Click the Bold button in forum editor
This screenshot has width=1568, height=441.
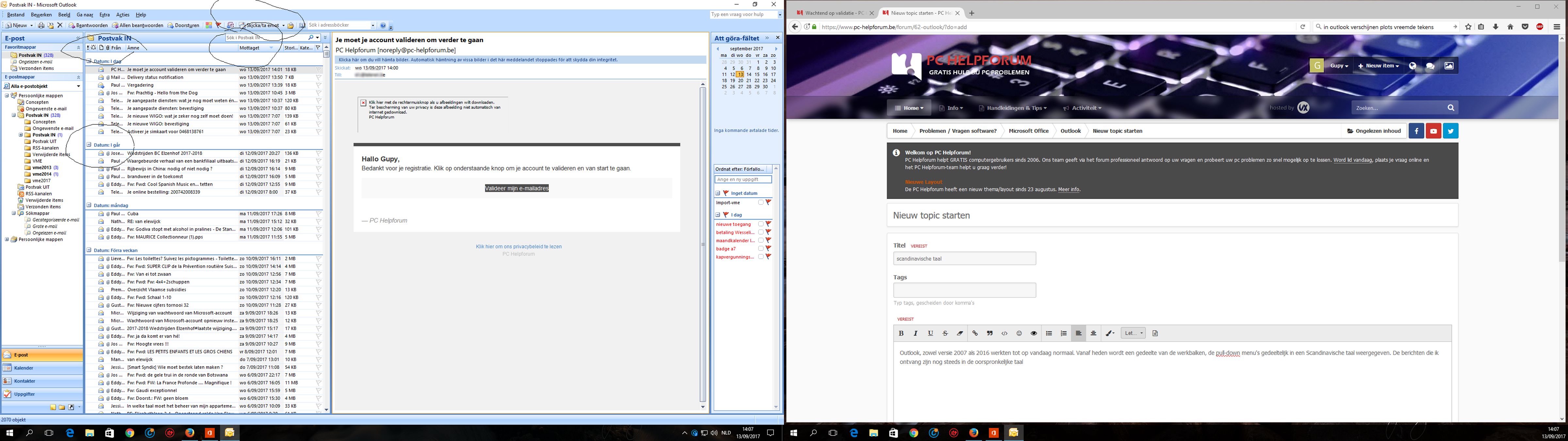(901, 333)
